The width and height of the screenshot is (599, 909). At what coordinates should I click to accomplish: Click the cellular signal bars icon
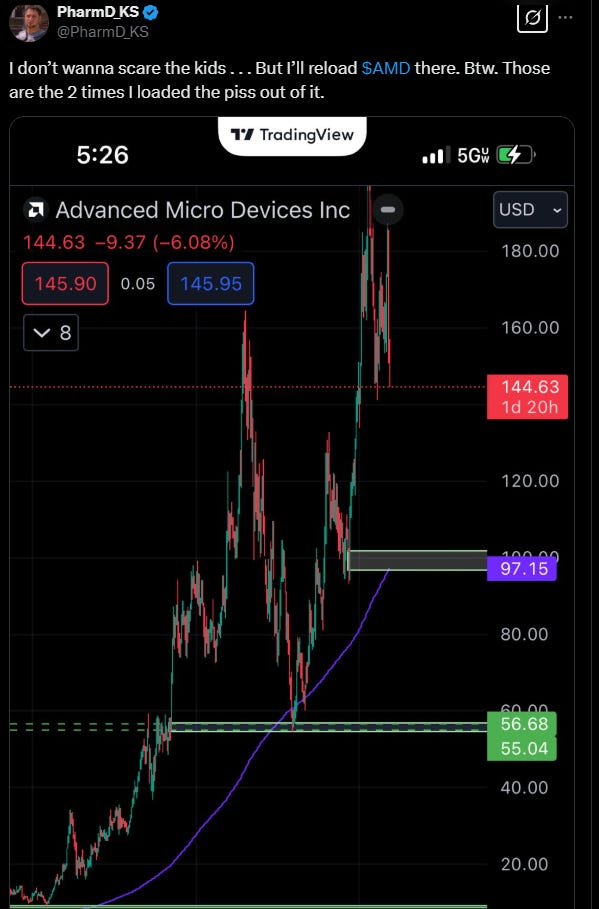436,155
